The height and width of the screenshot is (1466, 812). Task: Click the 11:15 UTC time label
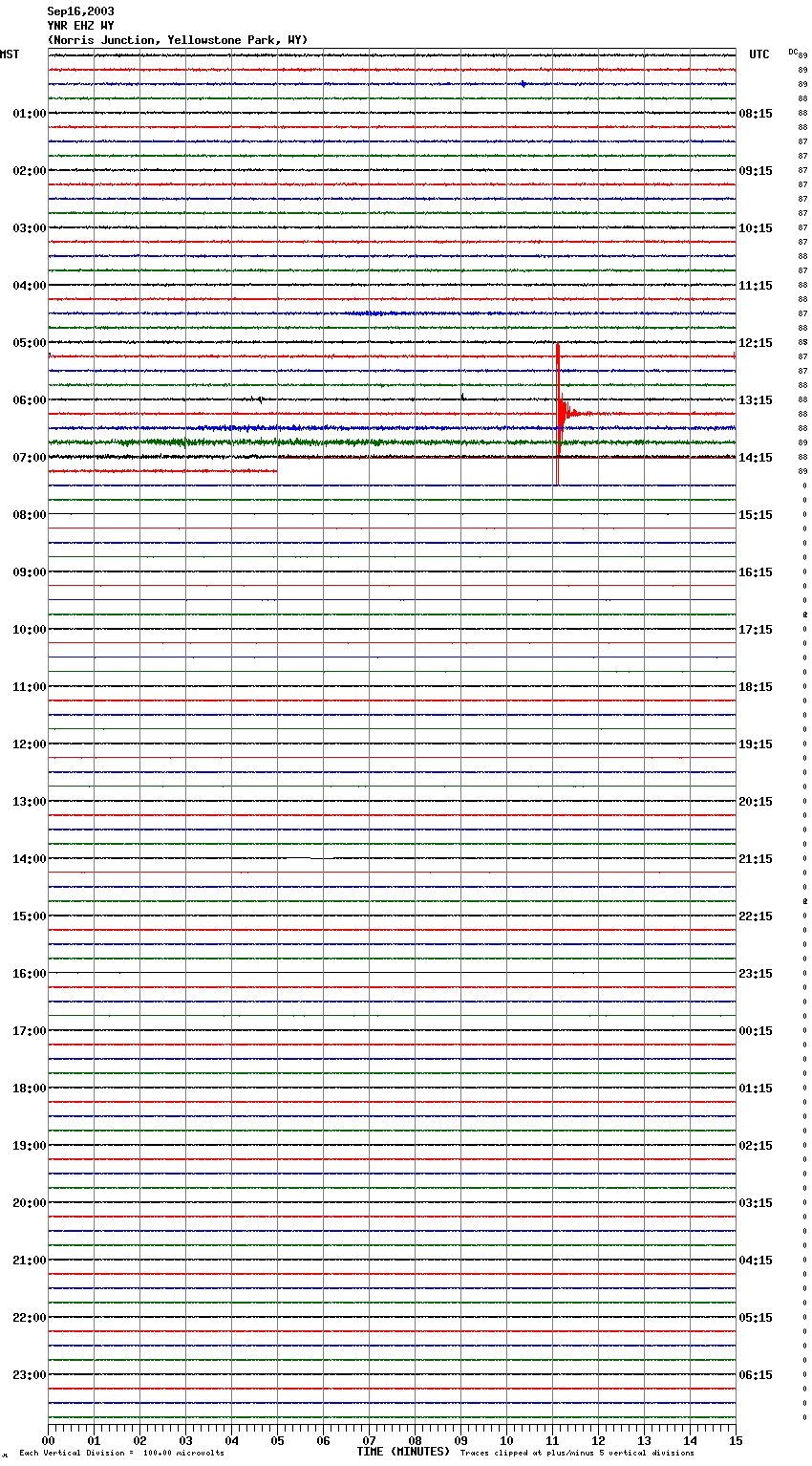coord(756,286)
